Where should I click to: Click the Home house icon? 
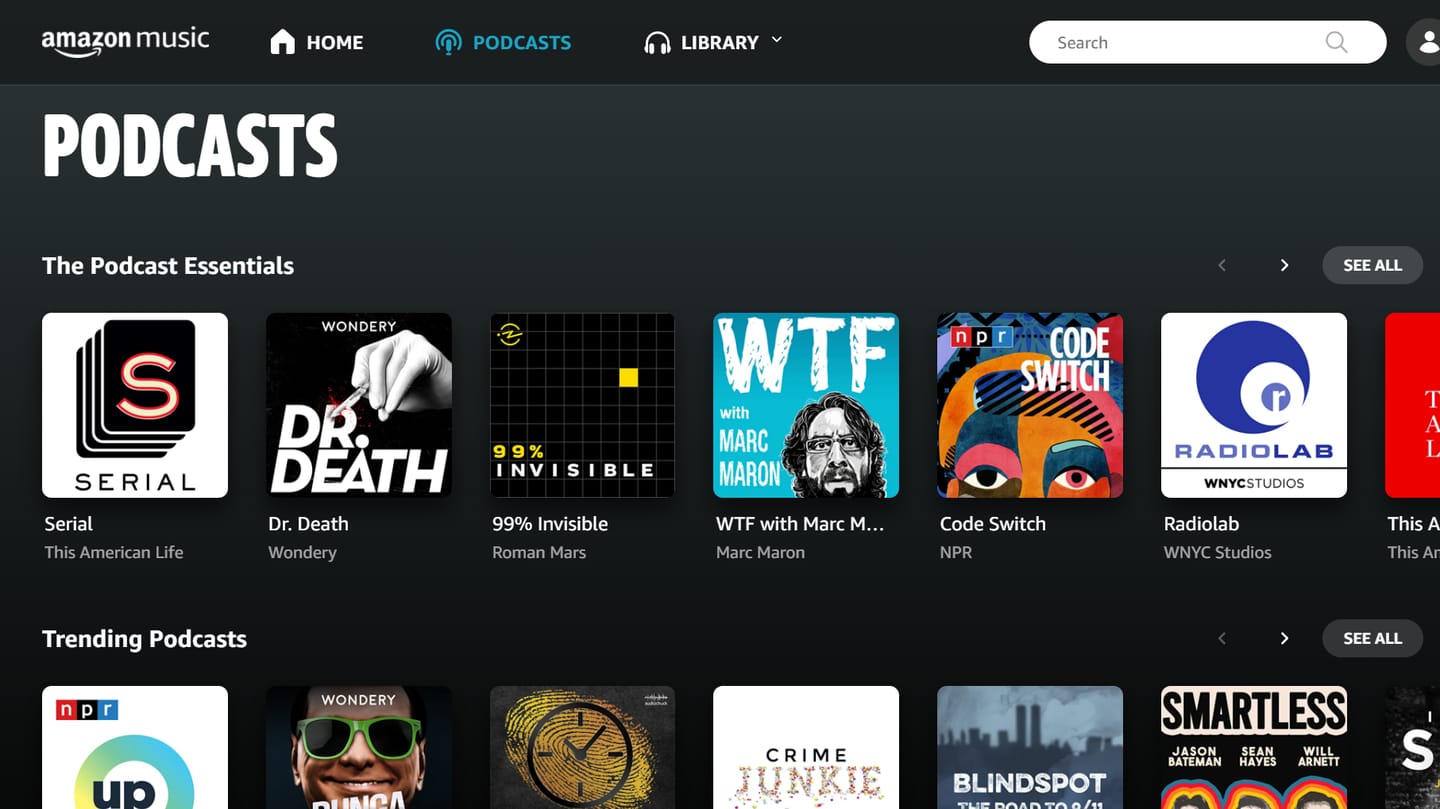coord(283,42)
